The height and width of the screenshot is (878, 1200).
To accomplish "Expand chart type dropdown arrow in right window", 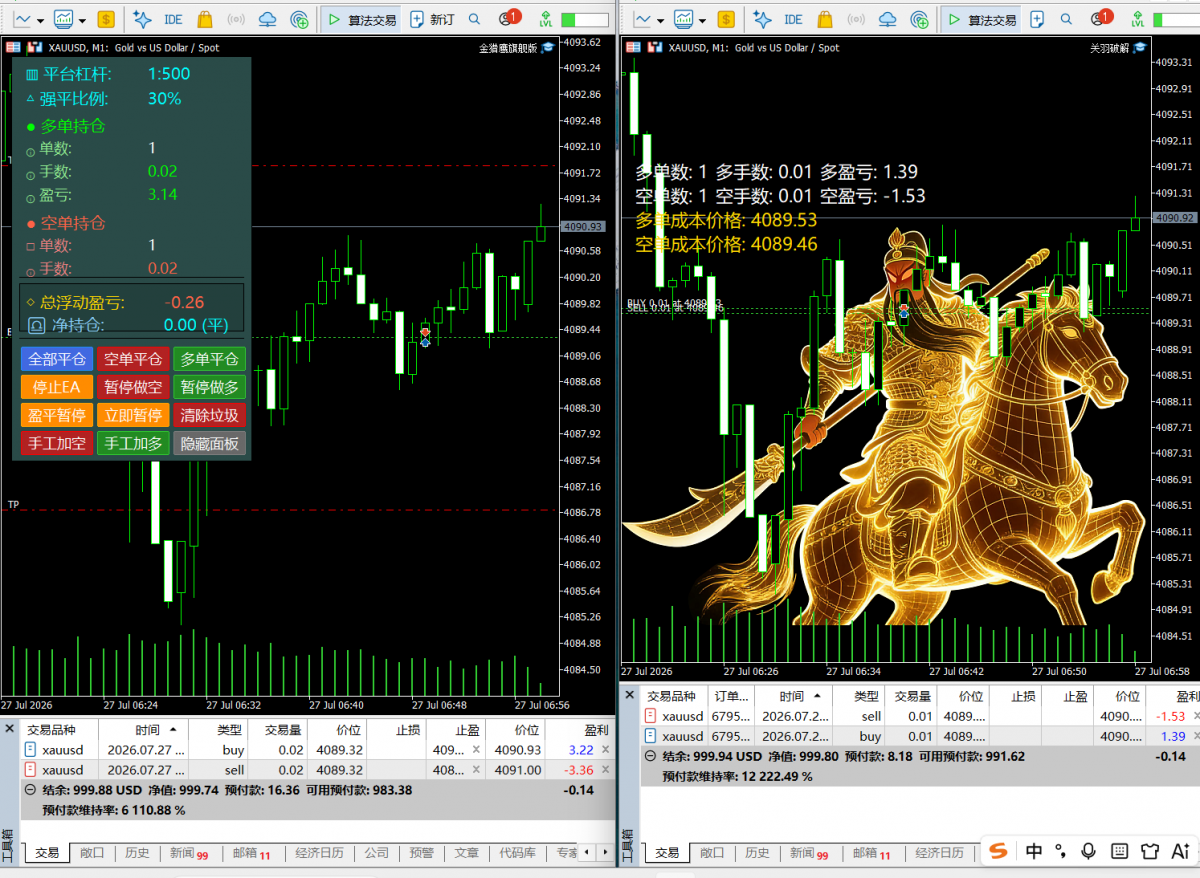I will click(660, 20).
